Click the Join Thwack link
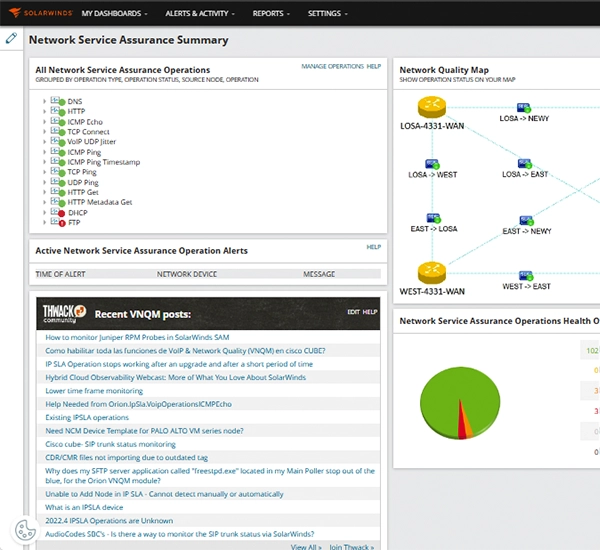 click(x=351, y=547)
